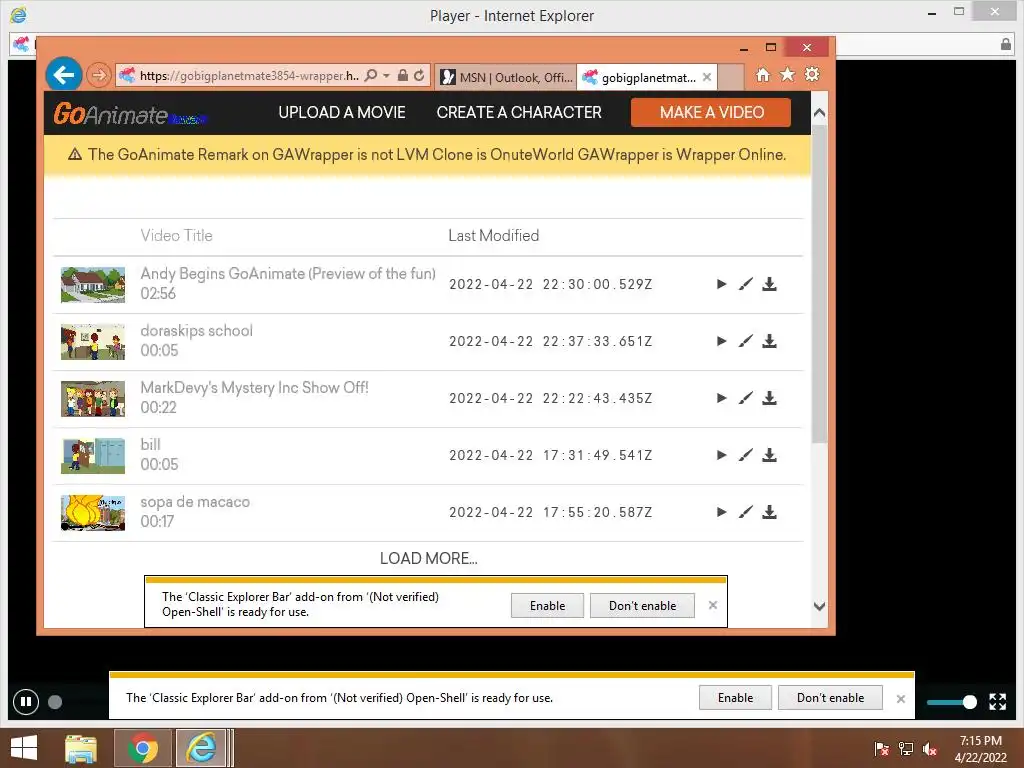The image size is (1024, 768).
Task: Click the page scroll down arrow
Action: tap(820, 607)
